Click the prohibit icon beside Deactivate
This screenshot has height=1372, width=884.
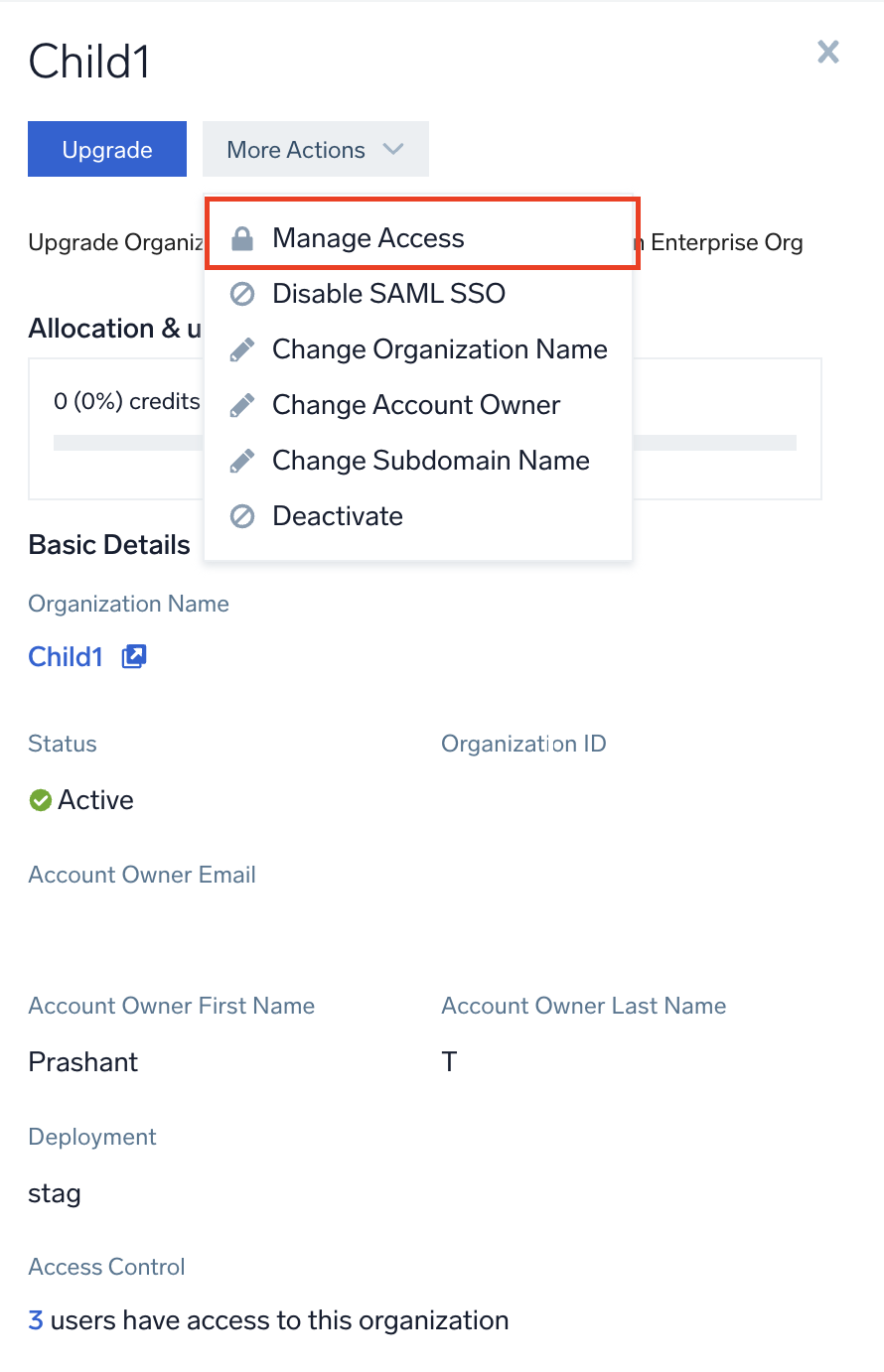click(x=241, y=515)
